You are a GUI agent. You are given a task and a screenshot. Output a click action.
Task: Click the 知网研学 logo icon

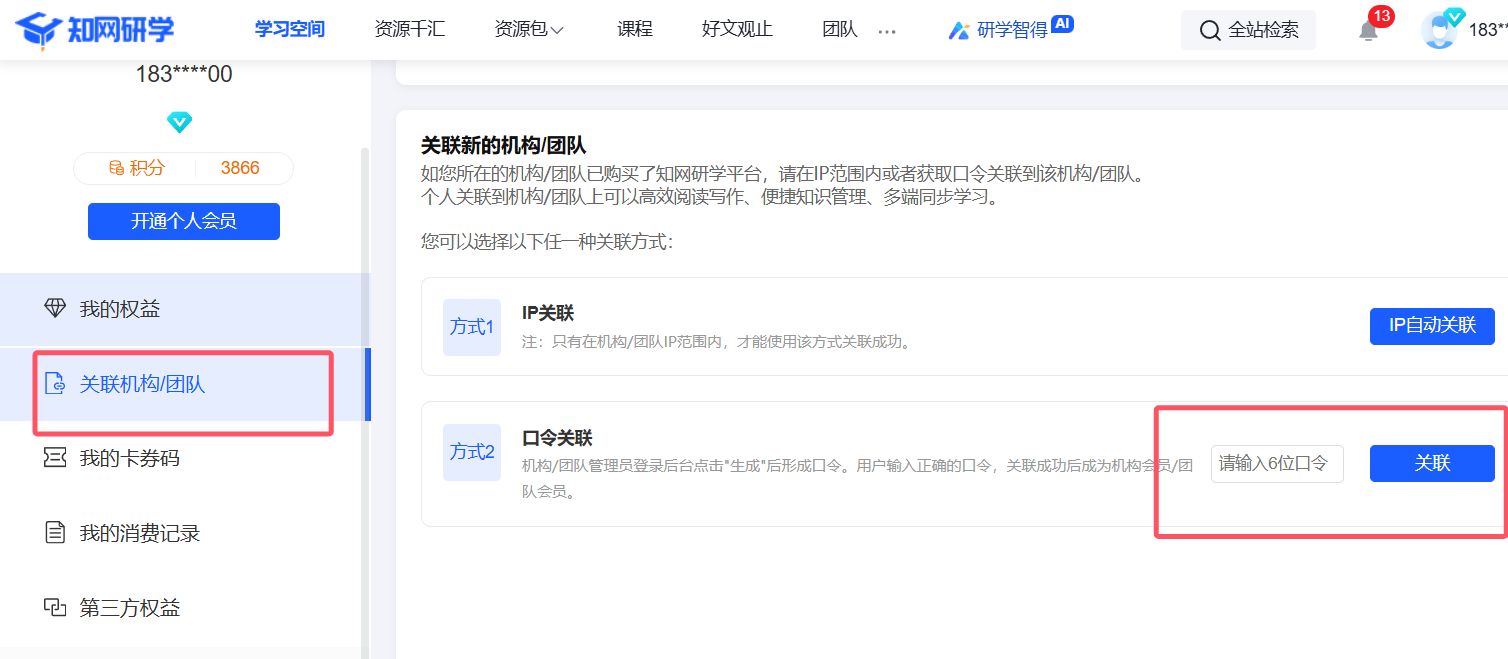pos(38,30)
